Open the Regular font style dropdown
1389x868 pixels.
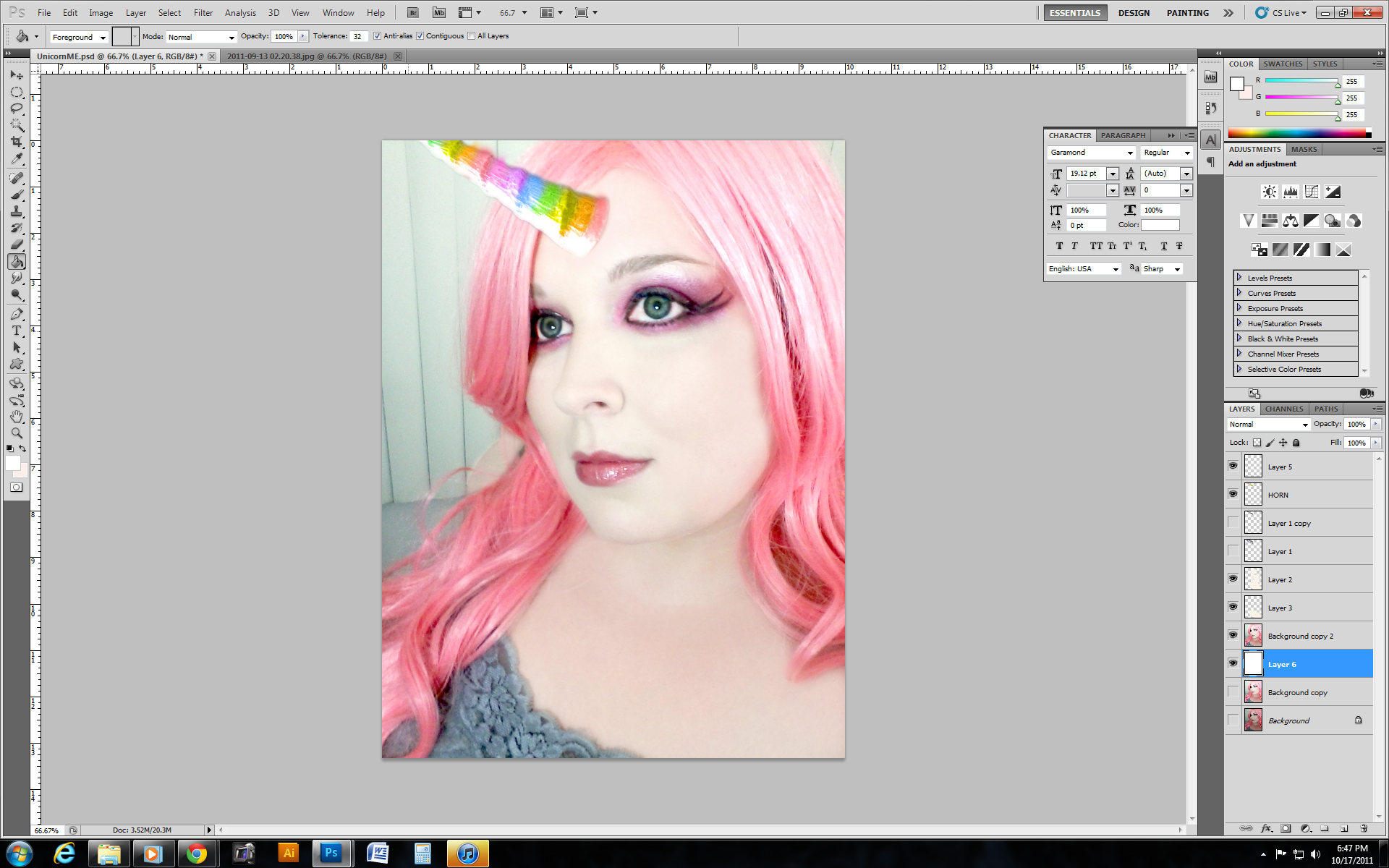click(1166, 153)
